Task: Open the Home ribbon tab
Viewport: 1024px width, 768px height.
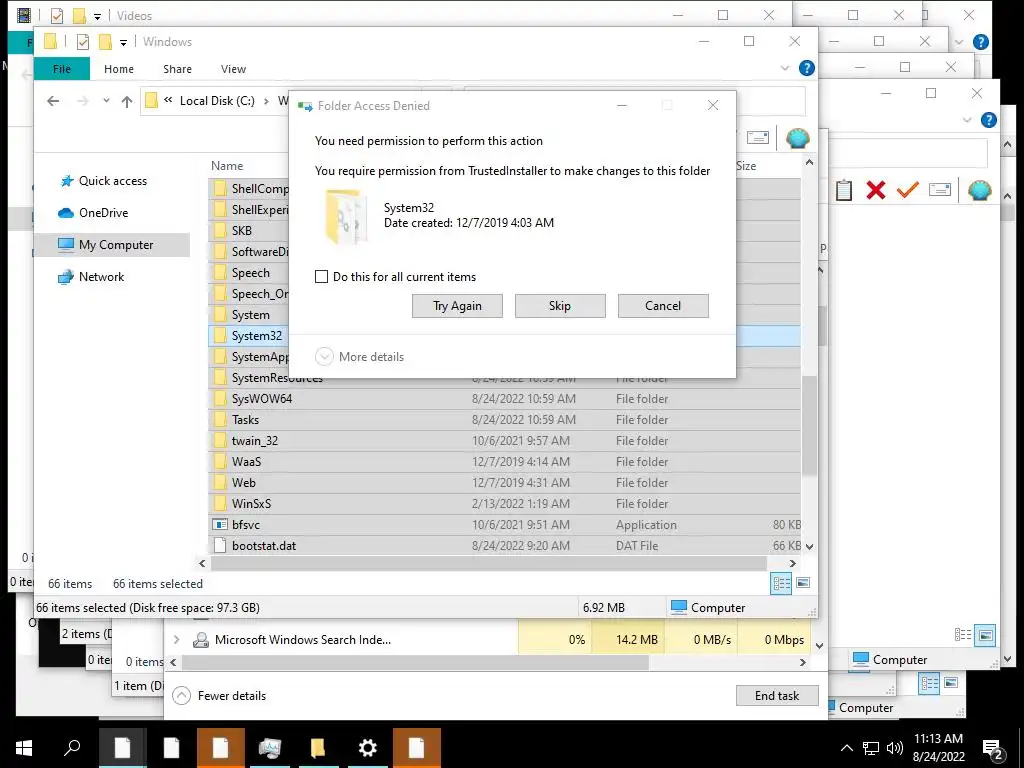Action: [x=119, y=69]
